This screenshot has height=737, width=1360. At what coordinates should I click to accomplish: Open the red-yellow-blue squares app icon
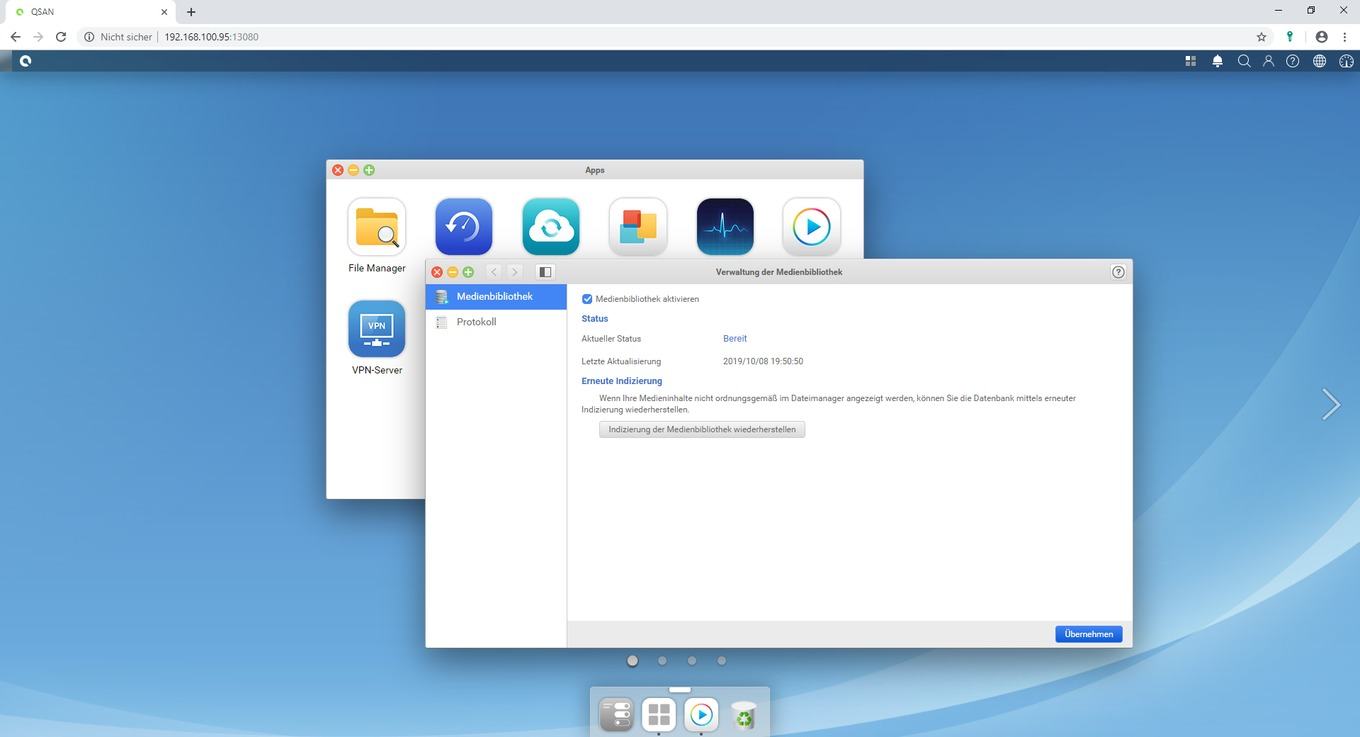(x=638, y=227)
